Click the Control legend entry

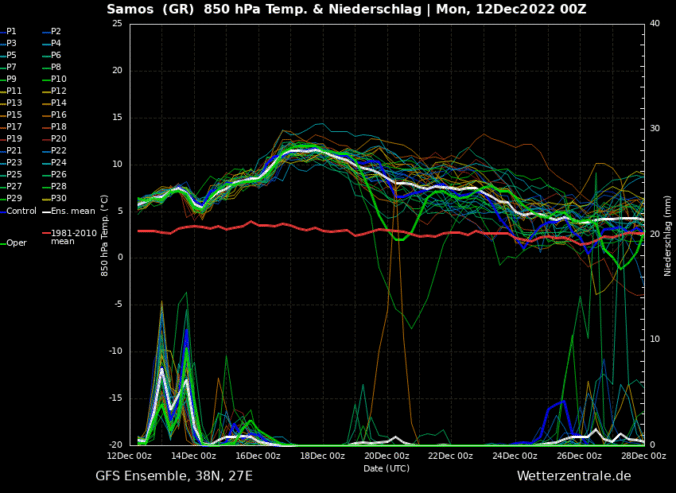point(21,211)
